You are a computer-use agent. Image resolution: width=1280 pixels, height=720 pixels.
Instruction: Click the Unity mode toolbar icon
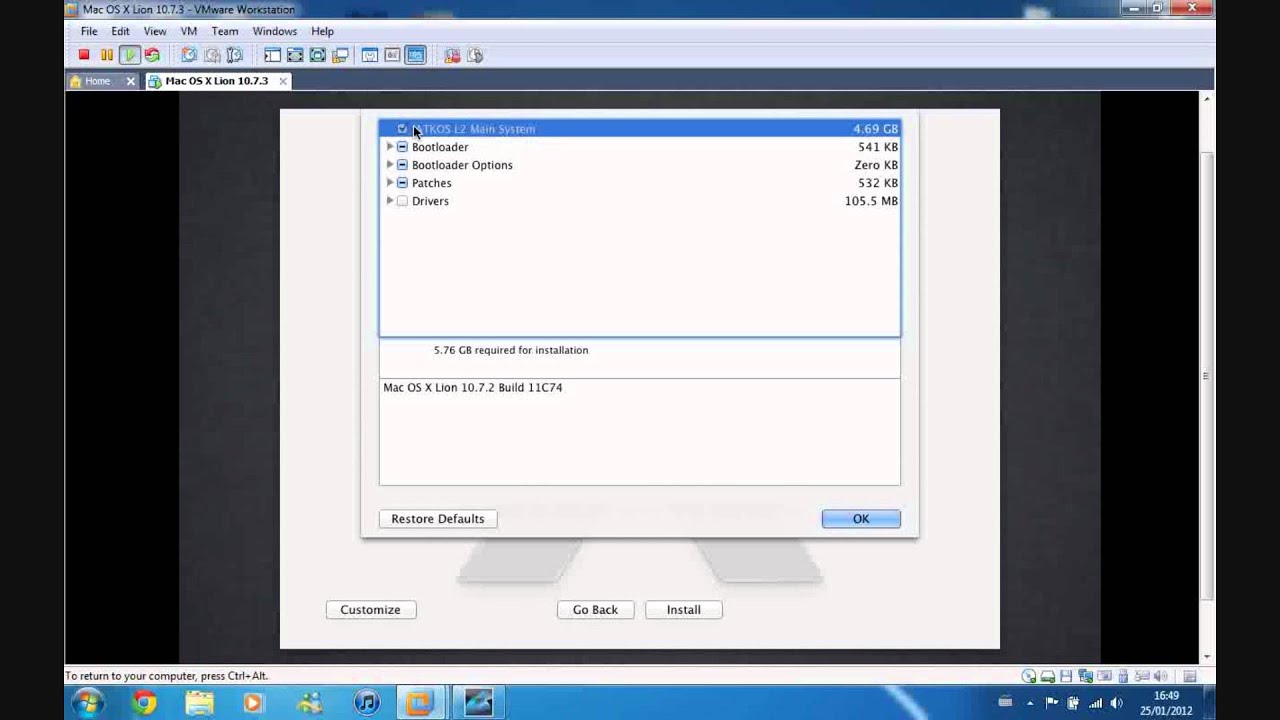pos(340,55)
